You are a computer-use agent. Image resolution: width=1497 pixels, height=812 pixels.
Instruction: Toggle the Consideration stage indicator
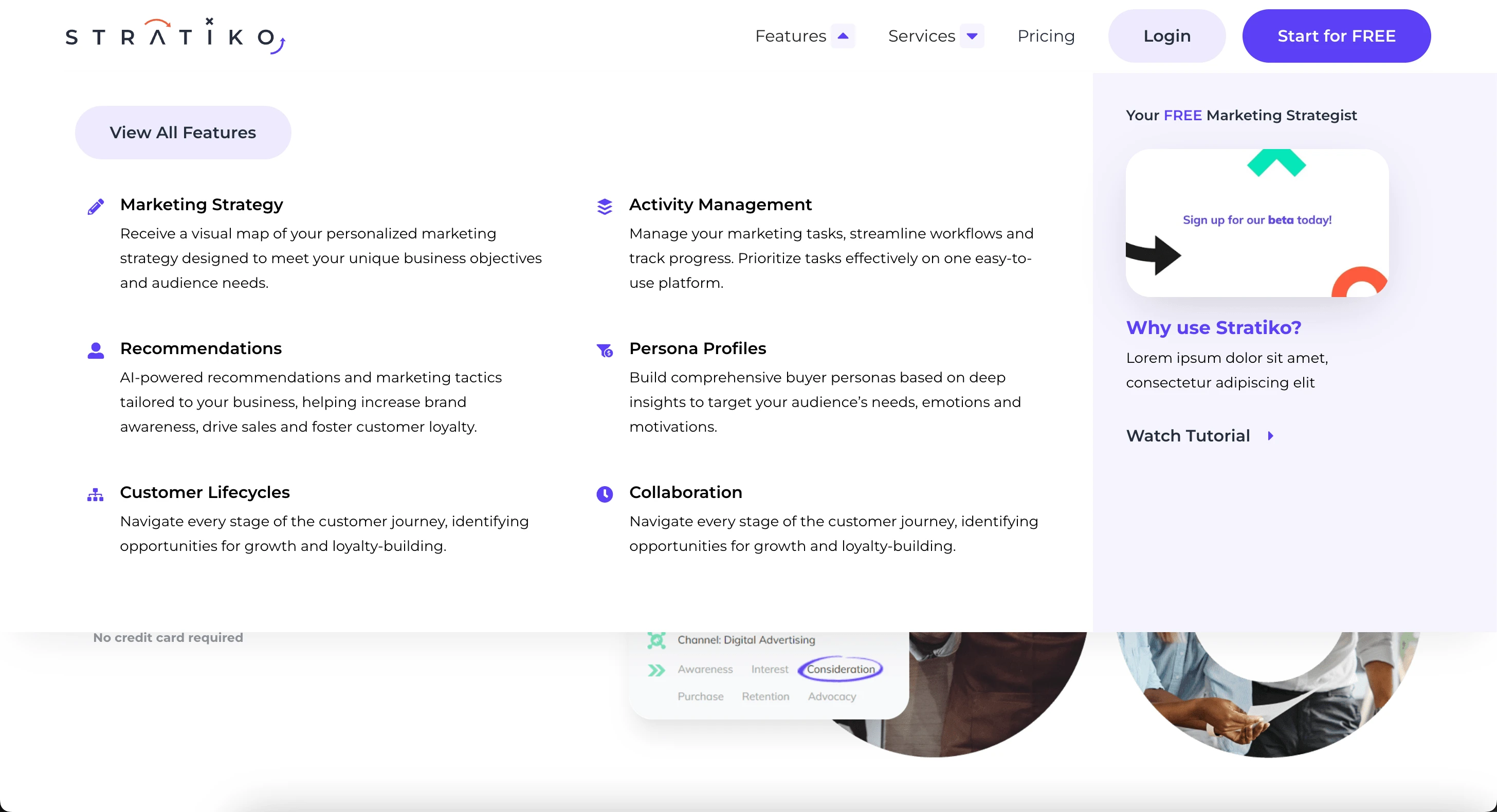point(840,670)
